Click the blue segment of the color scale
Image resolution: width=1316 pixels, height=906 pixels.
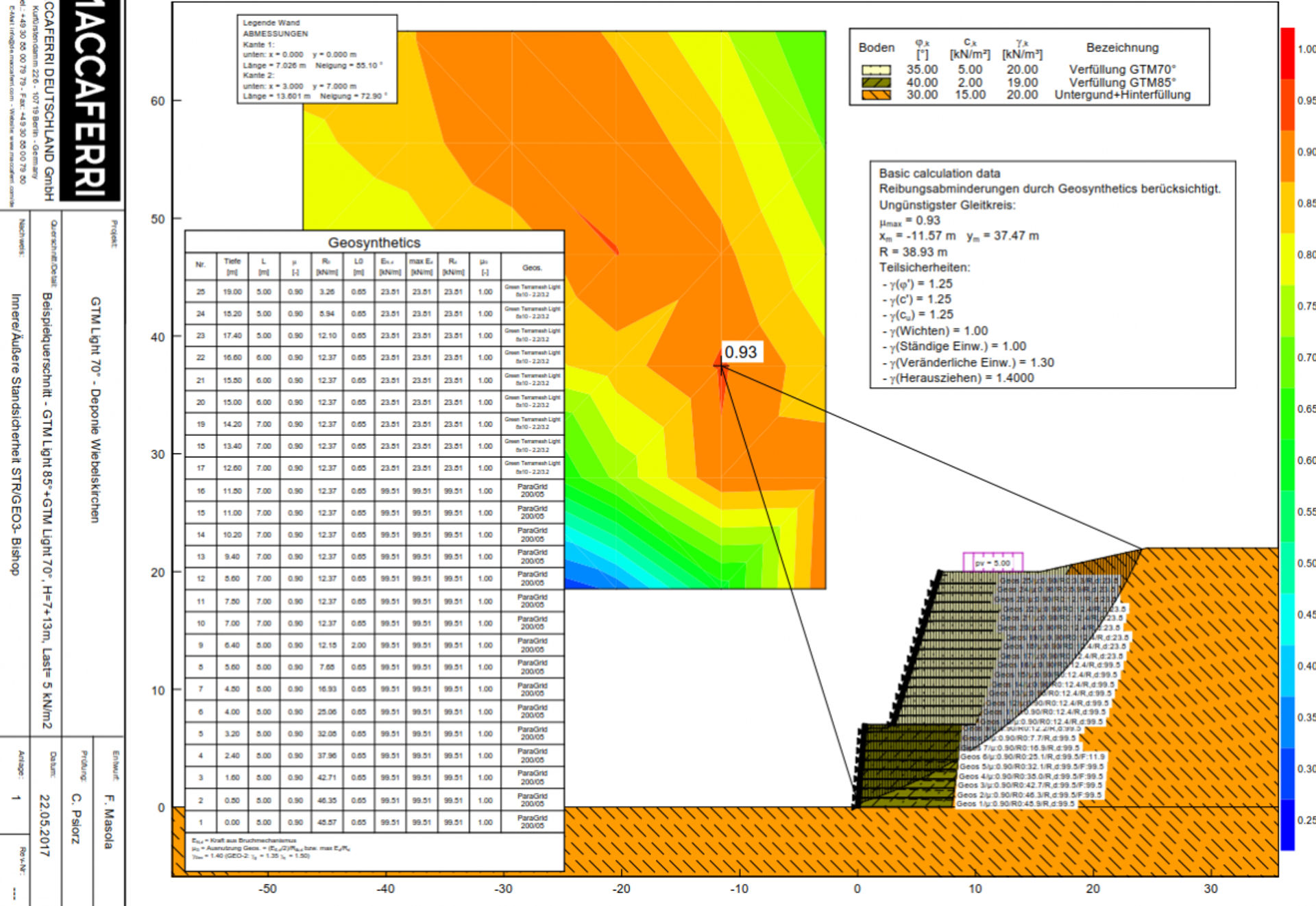pos(1287,824)
